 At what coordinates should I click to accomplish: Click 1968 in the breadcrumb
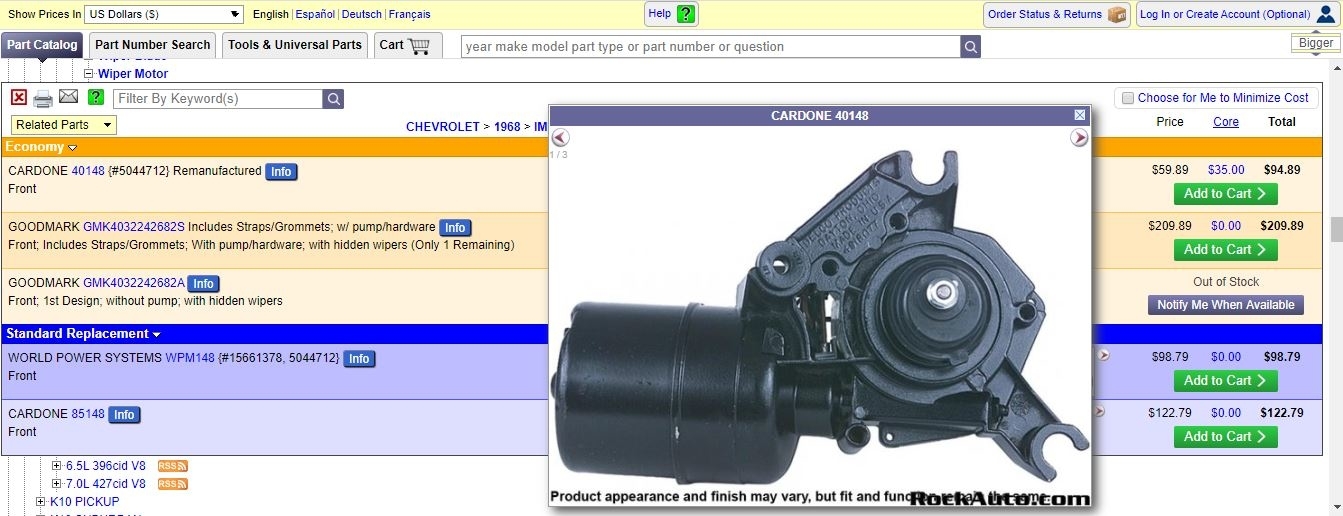(507, 127)
